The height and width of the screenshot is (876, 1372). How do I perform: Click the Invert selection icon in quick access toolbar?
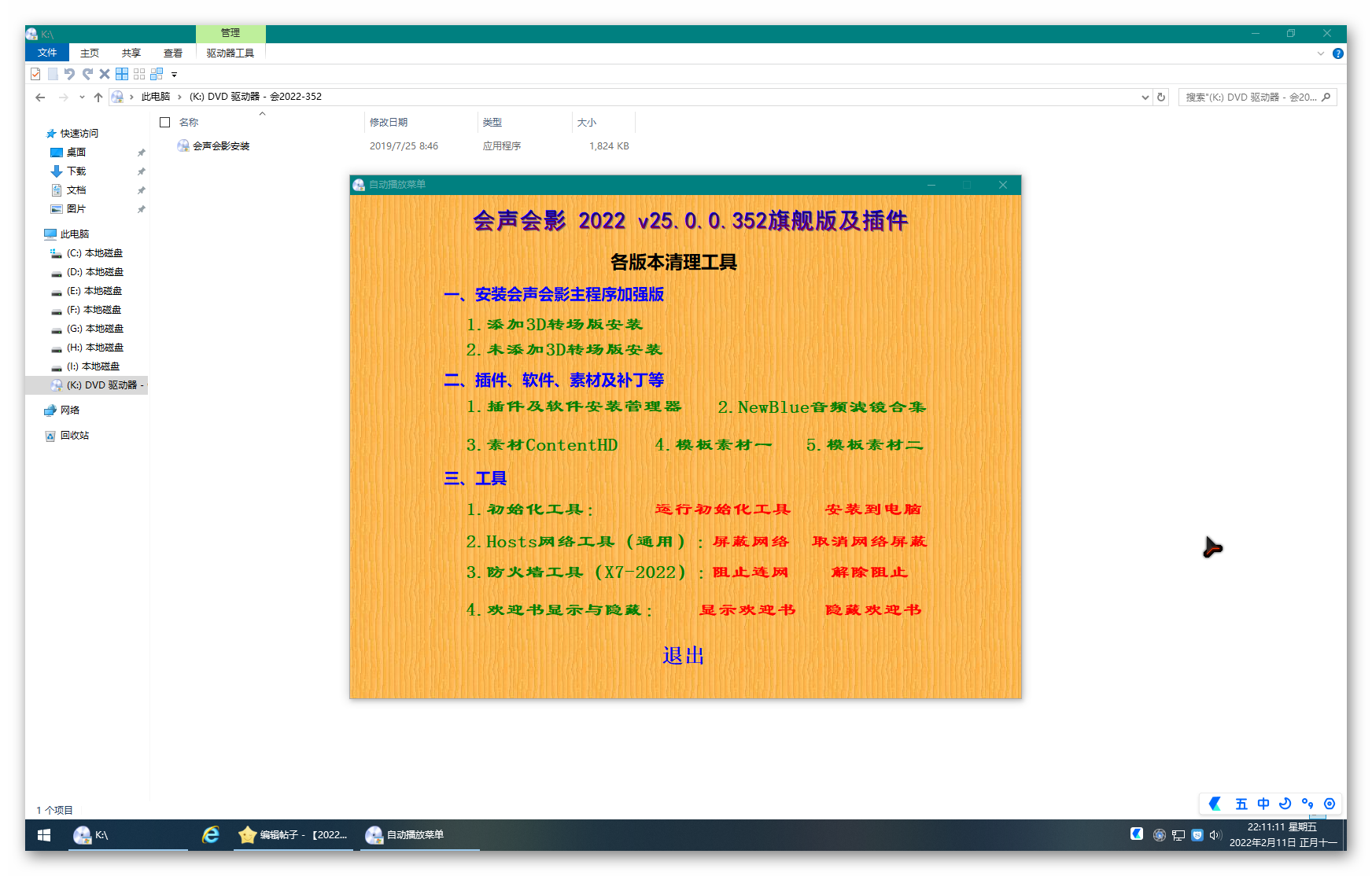click(x=157, y=74)
